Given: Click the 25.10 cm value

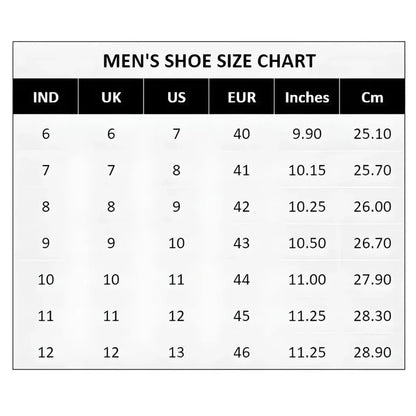Looking at the screenshot, I should pos(372,134).
